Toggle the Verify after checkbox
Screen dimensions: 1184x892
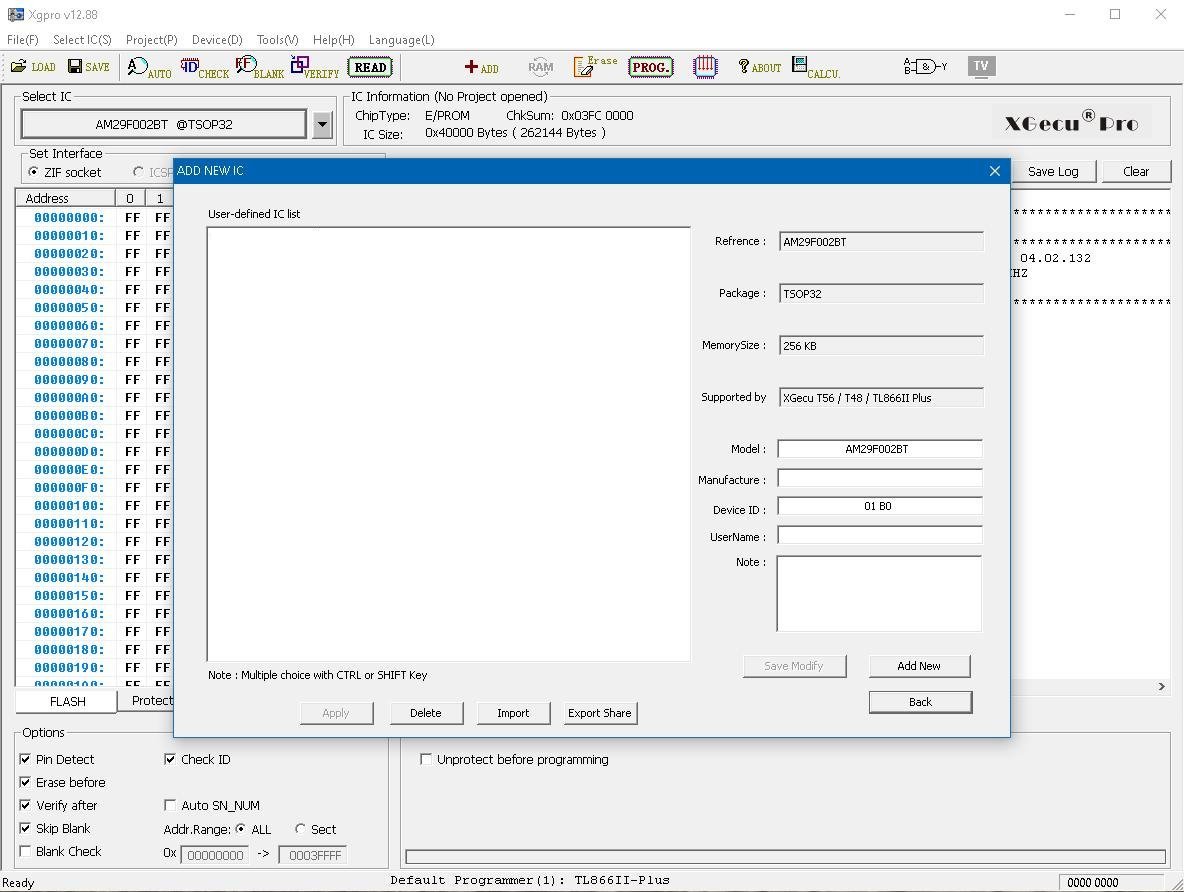[x=25, y=805]
